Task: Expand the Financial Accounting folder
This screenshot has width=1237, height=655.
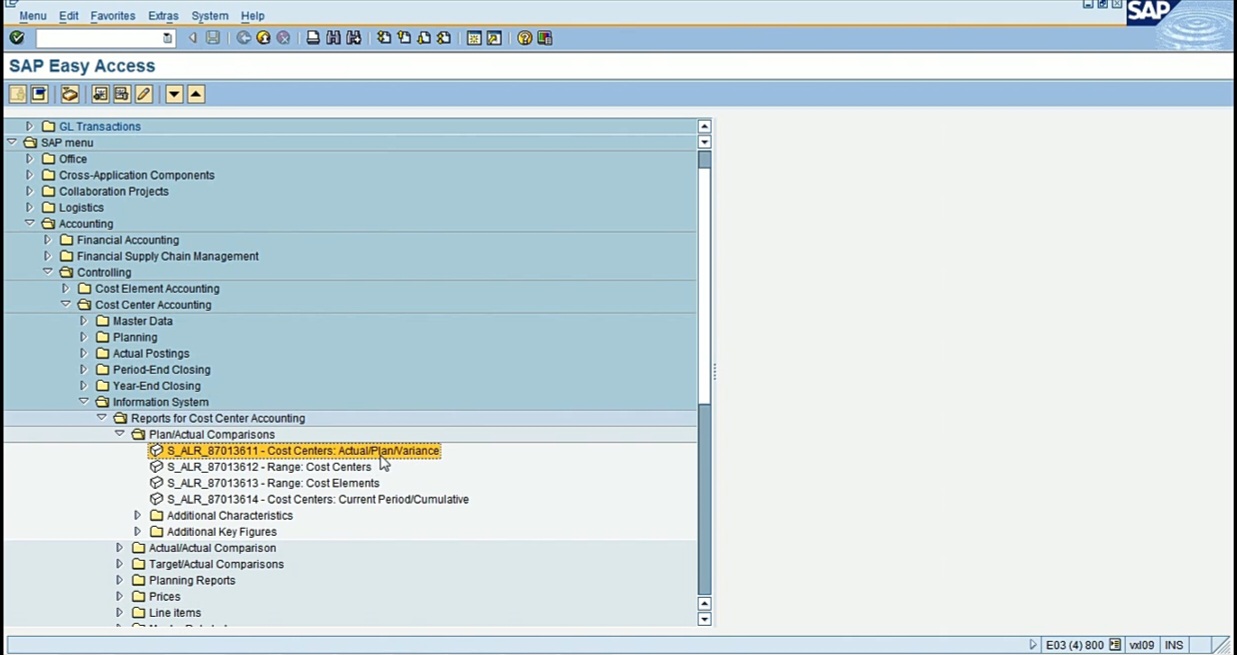Action: click(47, 240)
